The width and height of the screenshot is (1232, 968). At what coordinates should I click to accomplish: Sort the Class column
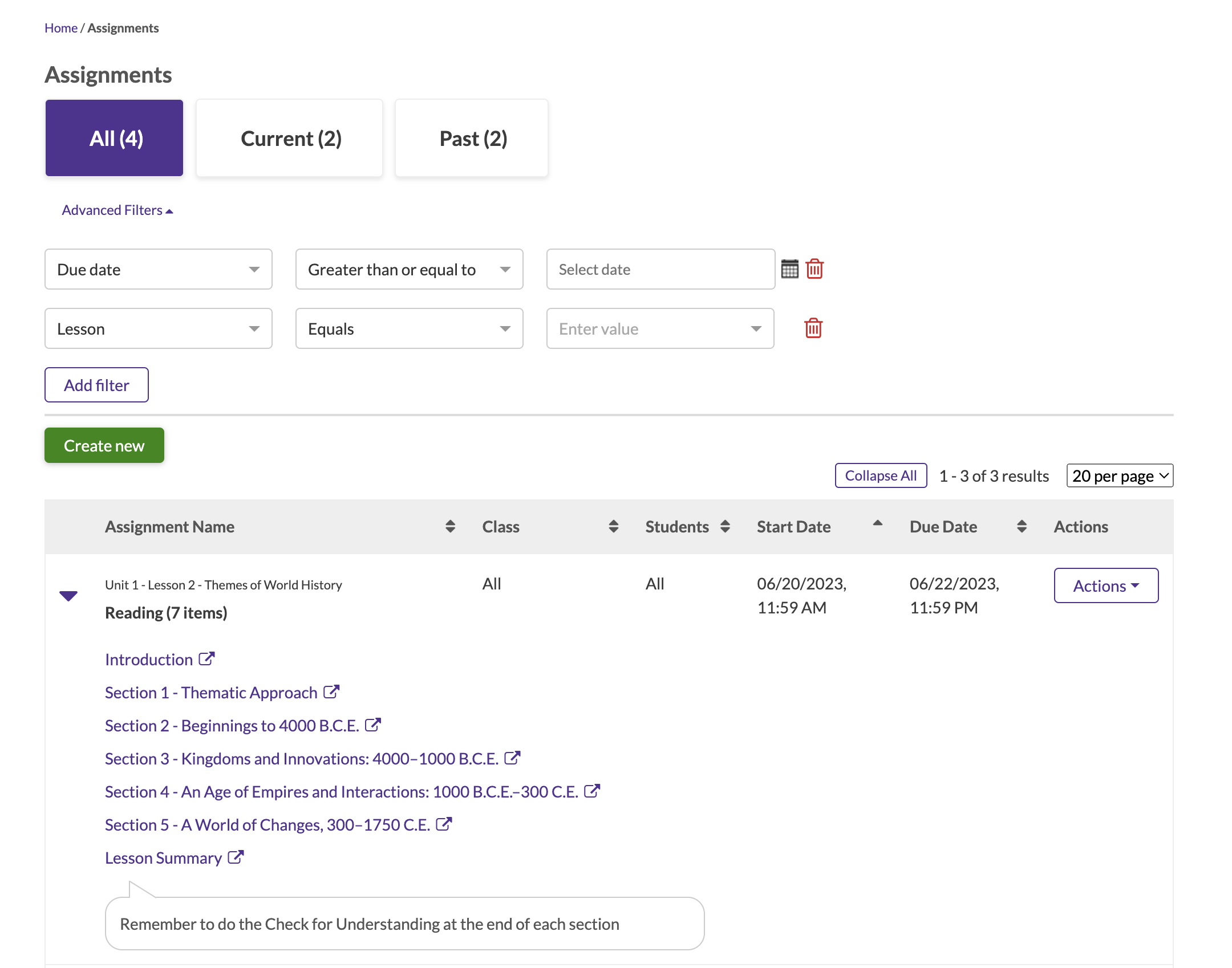[x=613, y=526]
